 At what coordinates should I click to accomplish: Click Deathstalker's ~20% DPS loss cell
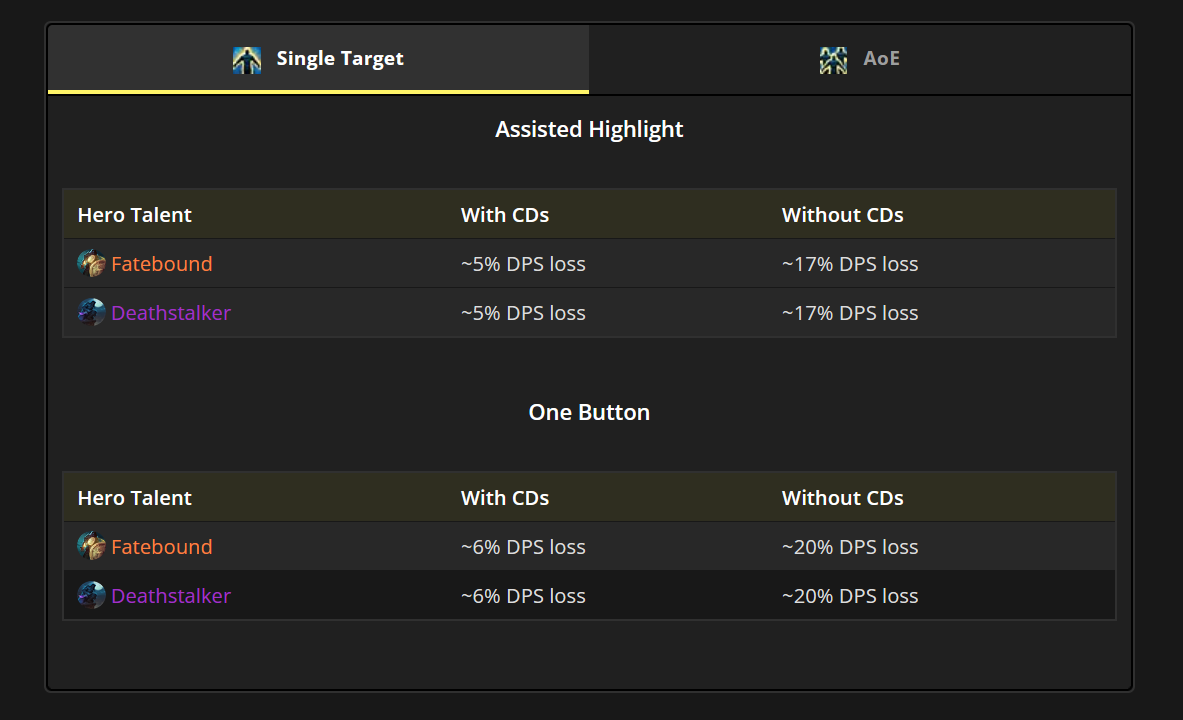pyautogui.click(x=849, y=596)
